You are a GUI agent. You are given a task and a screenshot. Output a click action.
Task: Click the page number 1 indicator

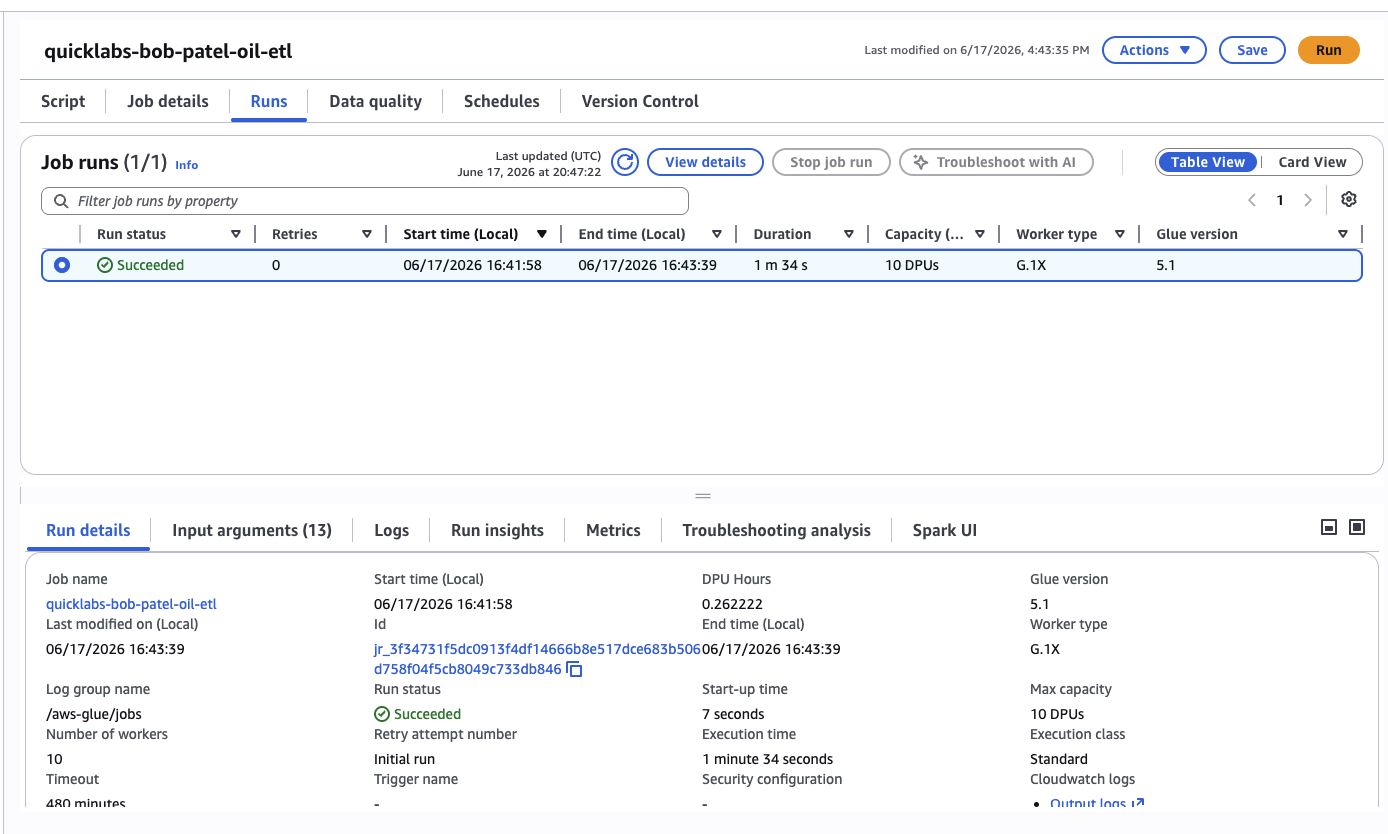tap(1280, 200)
